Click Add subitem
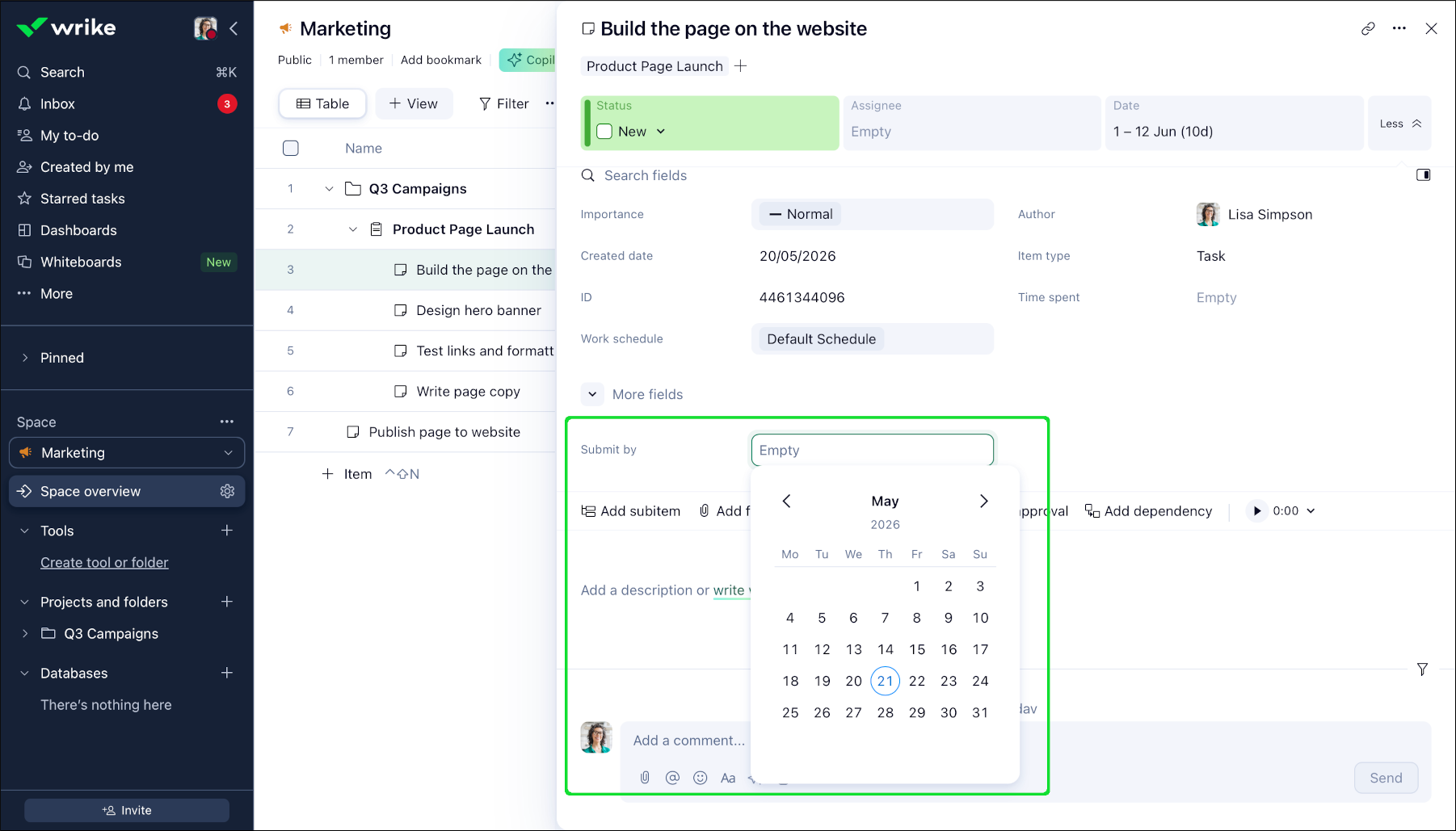 click(631, 511)
